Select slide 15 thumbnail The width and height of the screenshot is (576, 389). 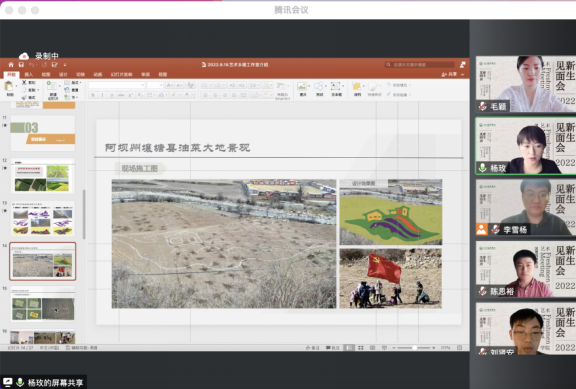coord(43,304)
